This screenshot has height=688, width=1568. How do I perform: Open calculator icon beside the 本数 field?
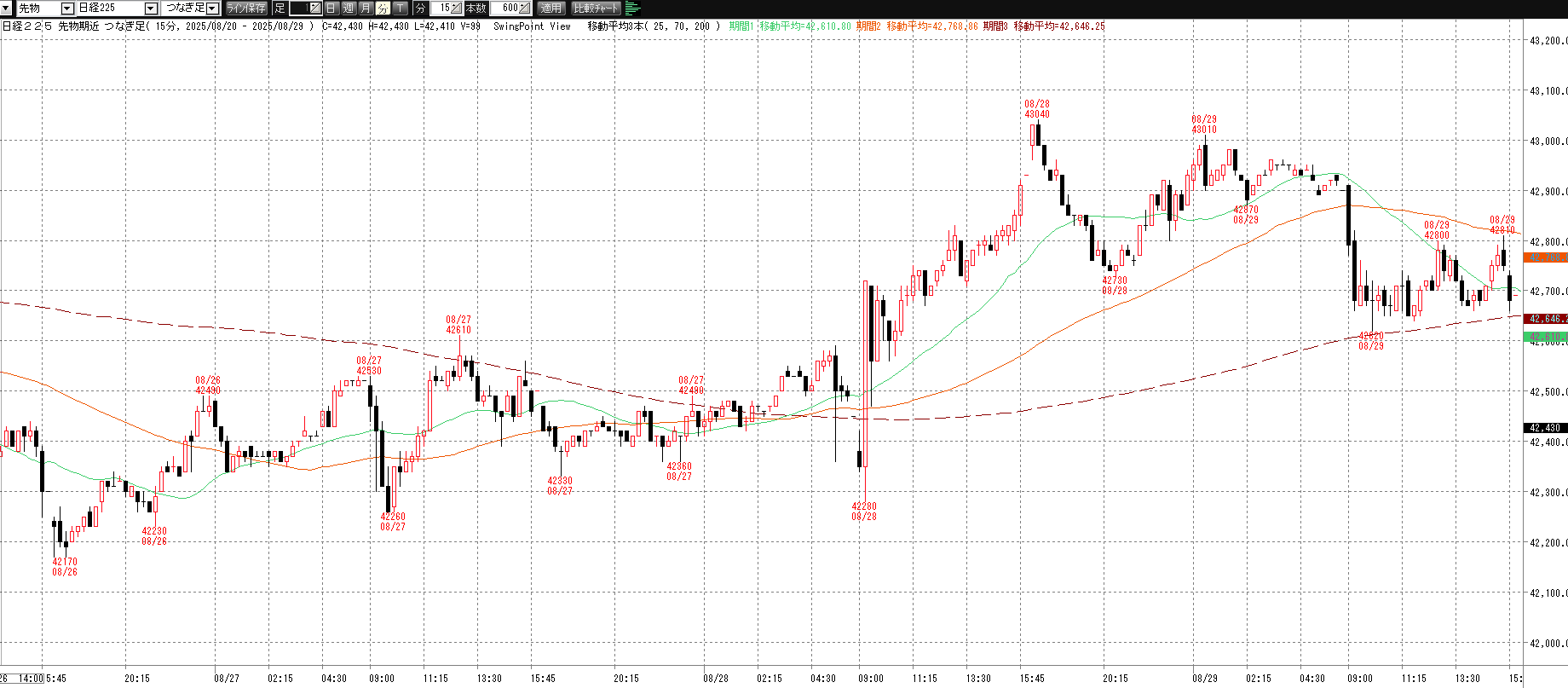[x=524, y=8]
